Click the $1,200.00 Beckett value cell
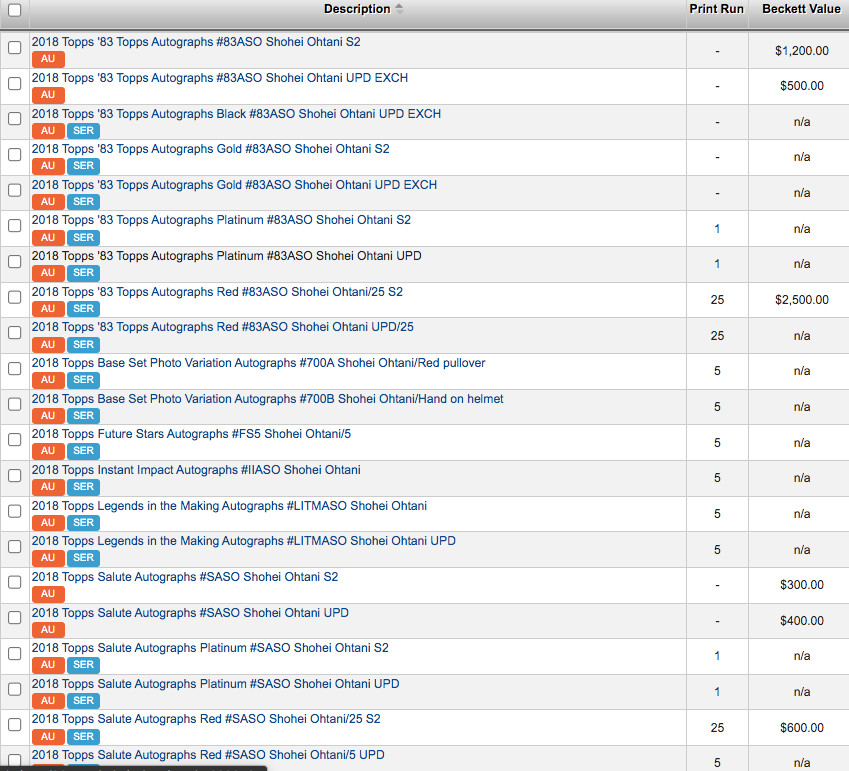The height and width of the screenshot is (771, 849). (x=801, y=51)
